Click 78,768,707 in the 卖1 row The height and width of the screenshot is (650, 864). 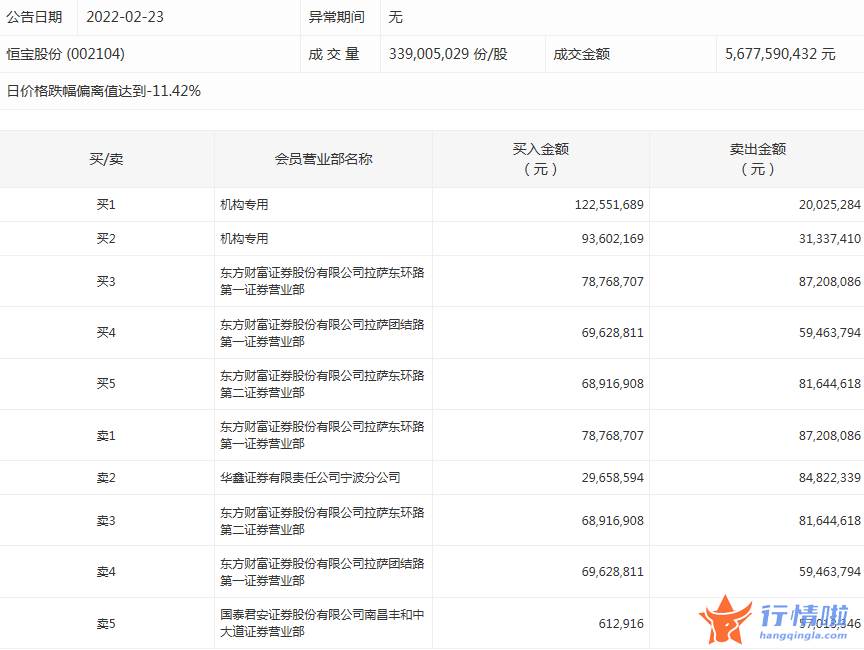612,436
